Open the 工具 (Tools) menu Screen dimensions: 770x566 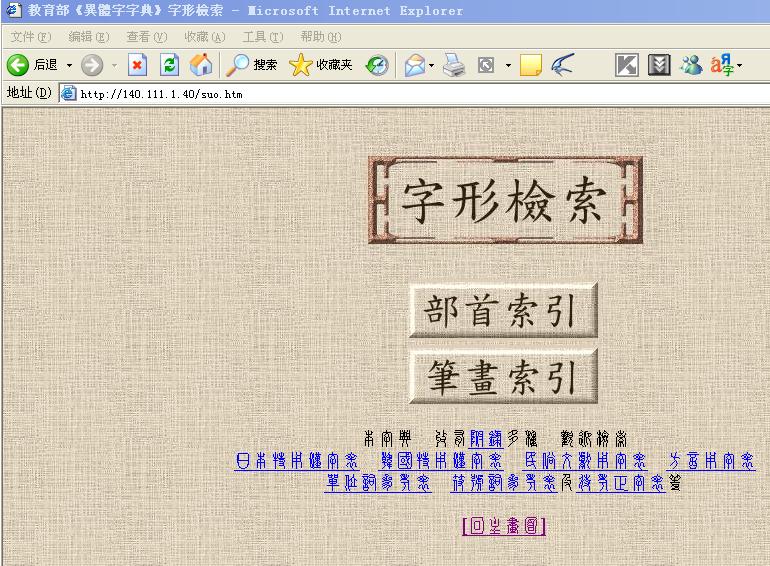262,37
